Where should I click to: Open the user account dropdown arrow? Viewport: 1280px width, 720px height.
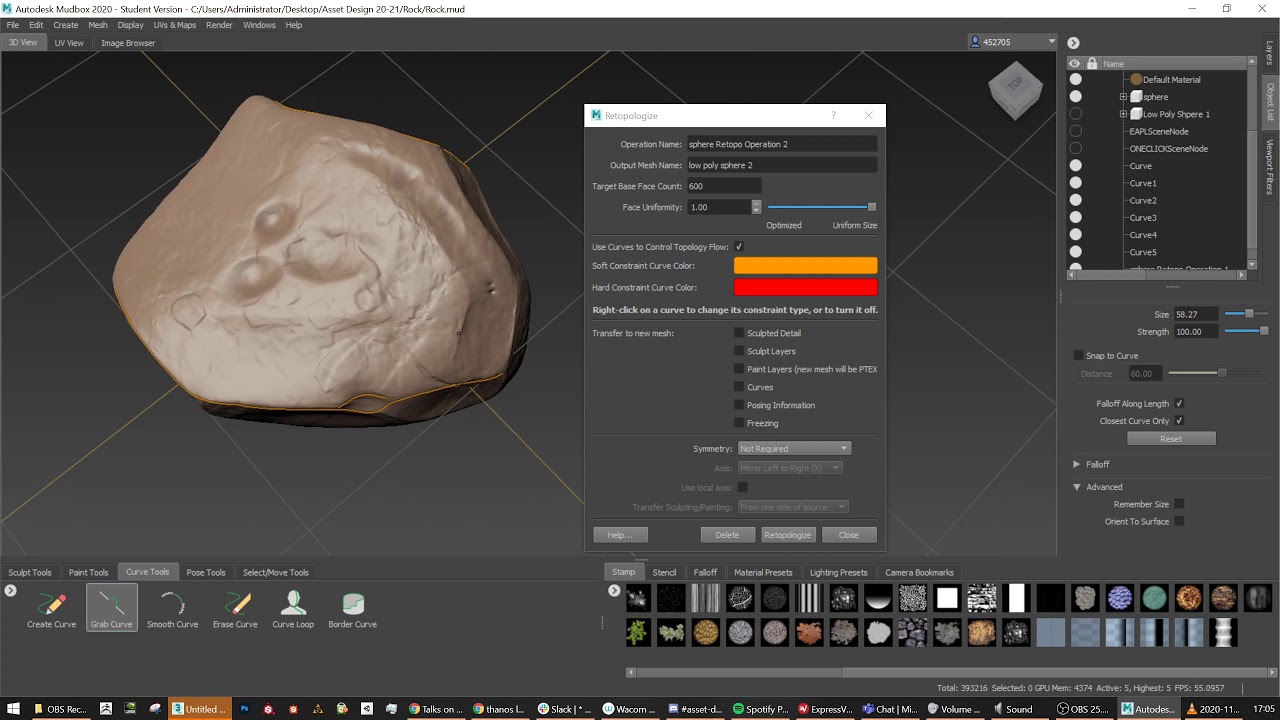(x=1051, y=42)
